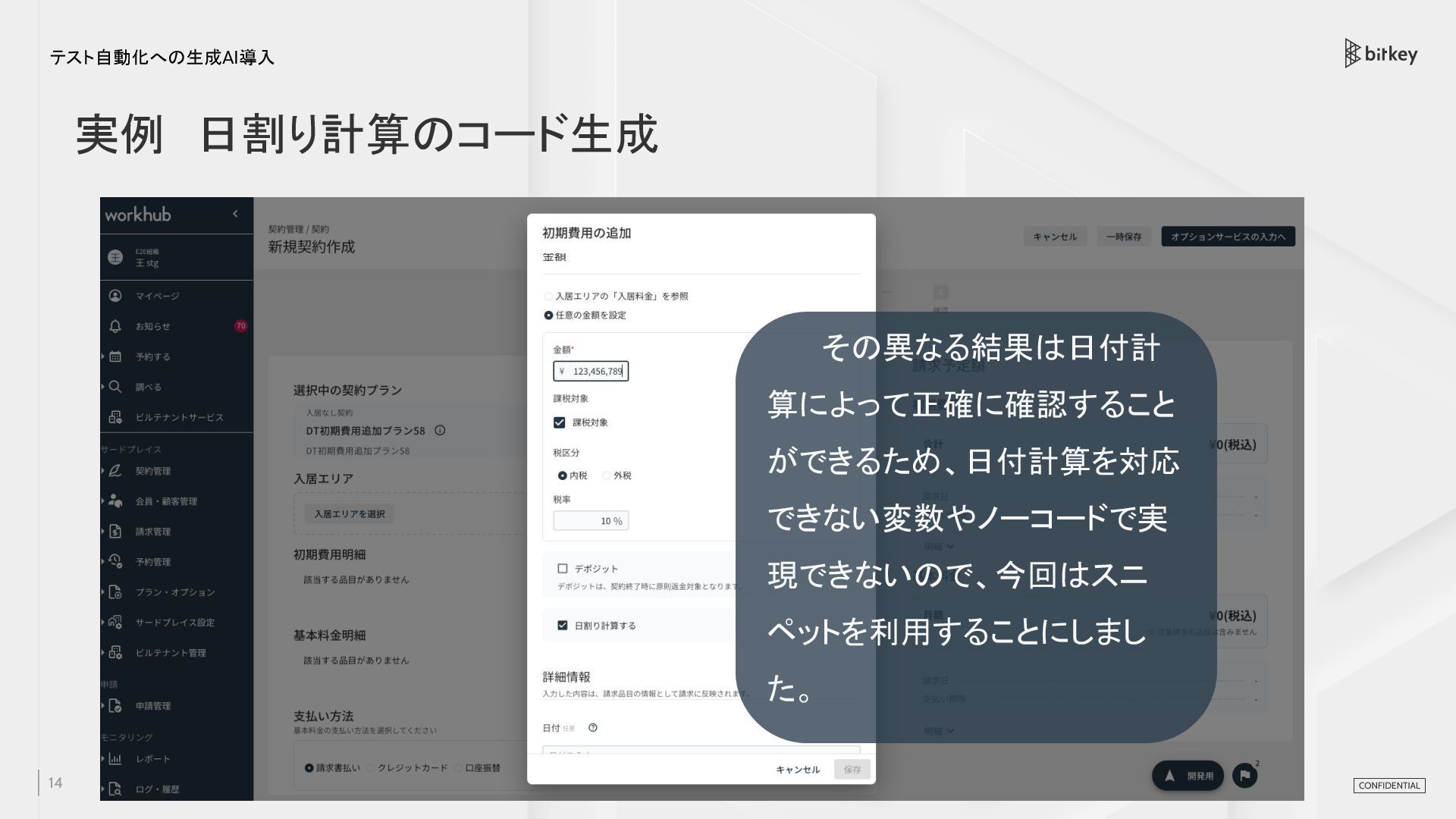This screenshot has height=819, width=1456.
Task: Click dialog キャンセル button
Action: tap(798, 770)
